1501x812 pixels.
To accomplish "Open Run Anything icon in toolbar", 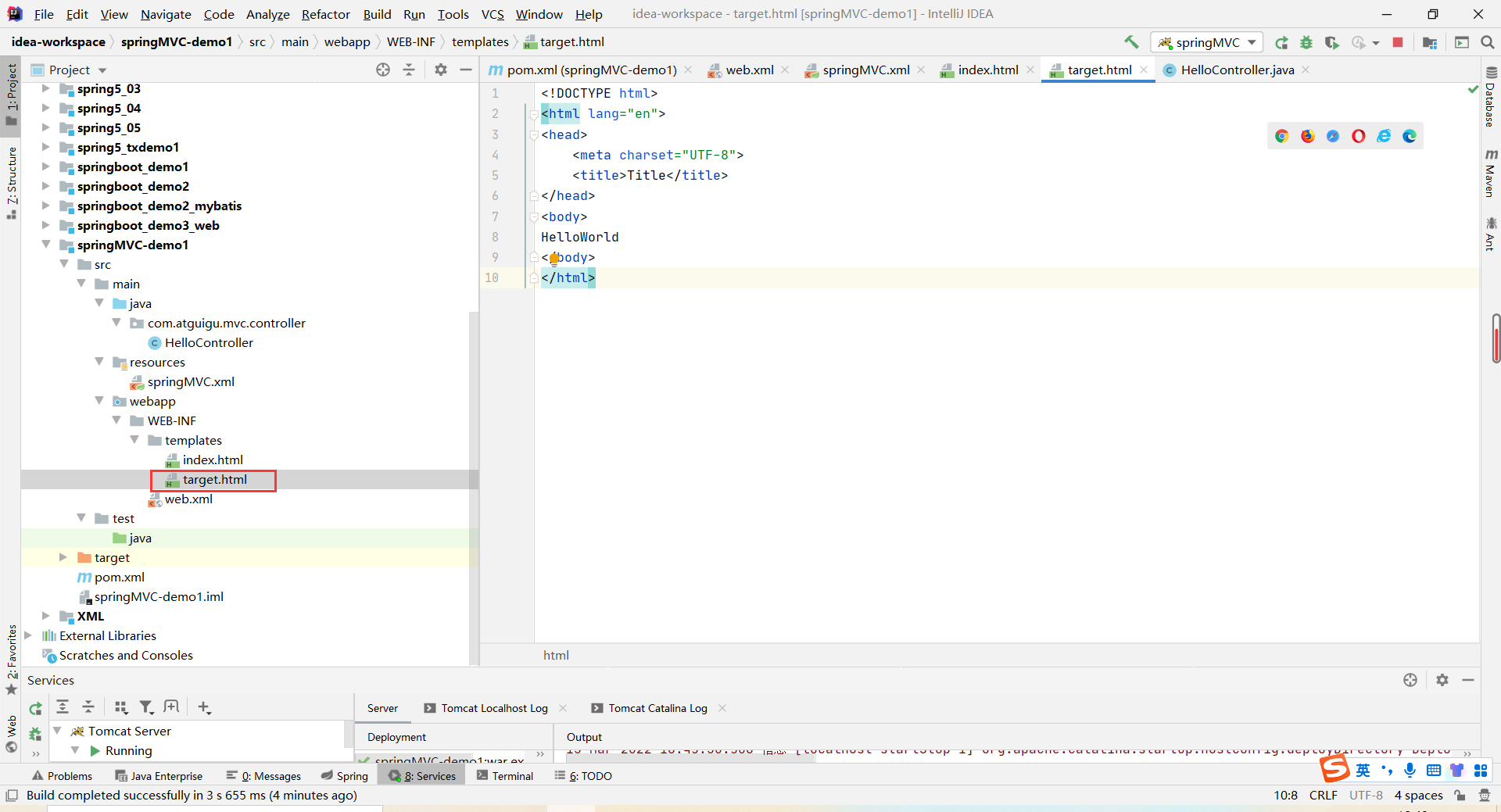I will click(x=1462, y=42).
